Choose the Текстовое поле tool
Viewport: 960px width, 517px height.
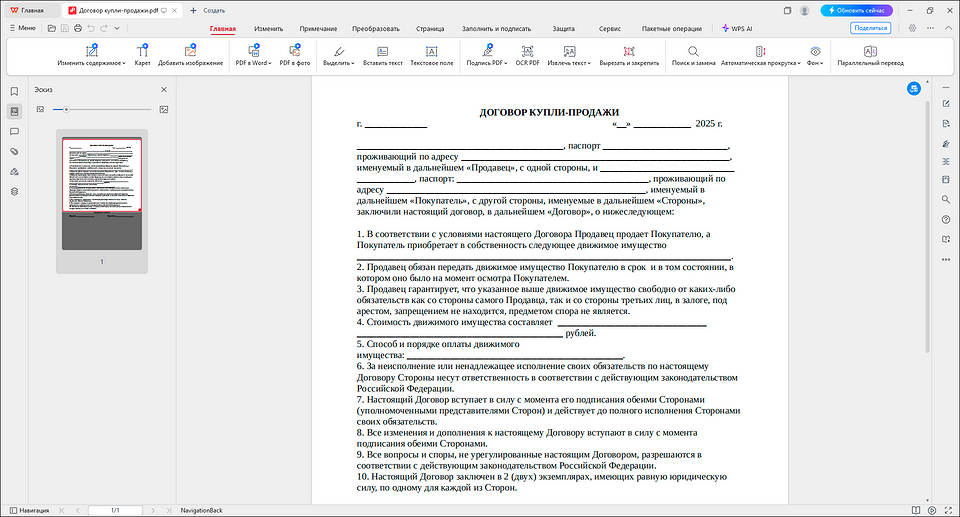point(432,55)
